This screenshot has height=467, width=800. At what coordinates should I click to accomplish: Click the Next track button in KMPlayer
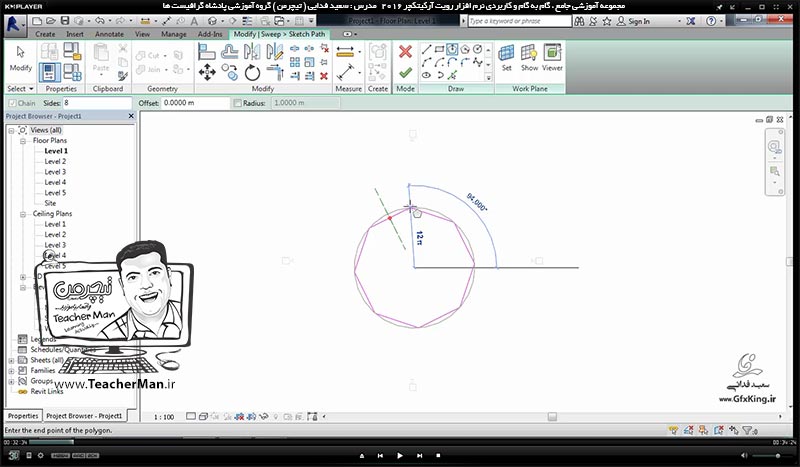(x=419, y=455)
